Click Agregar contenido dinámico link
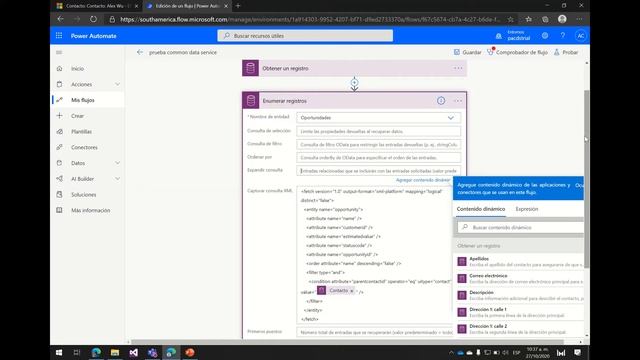 [423, 180]
